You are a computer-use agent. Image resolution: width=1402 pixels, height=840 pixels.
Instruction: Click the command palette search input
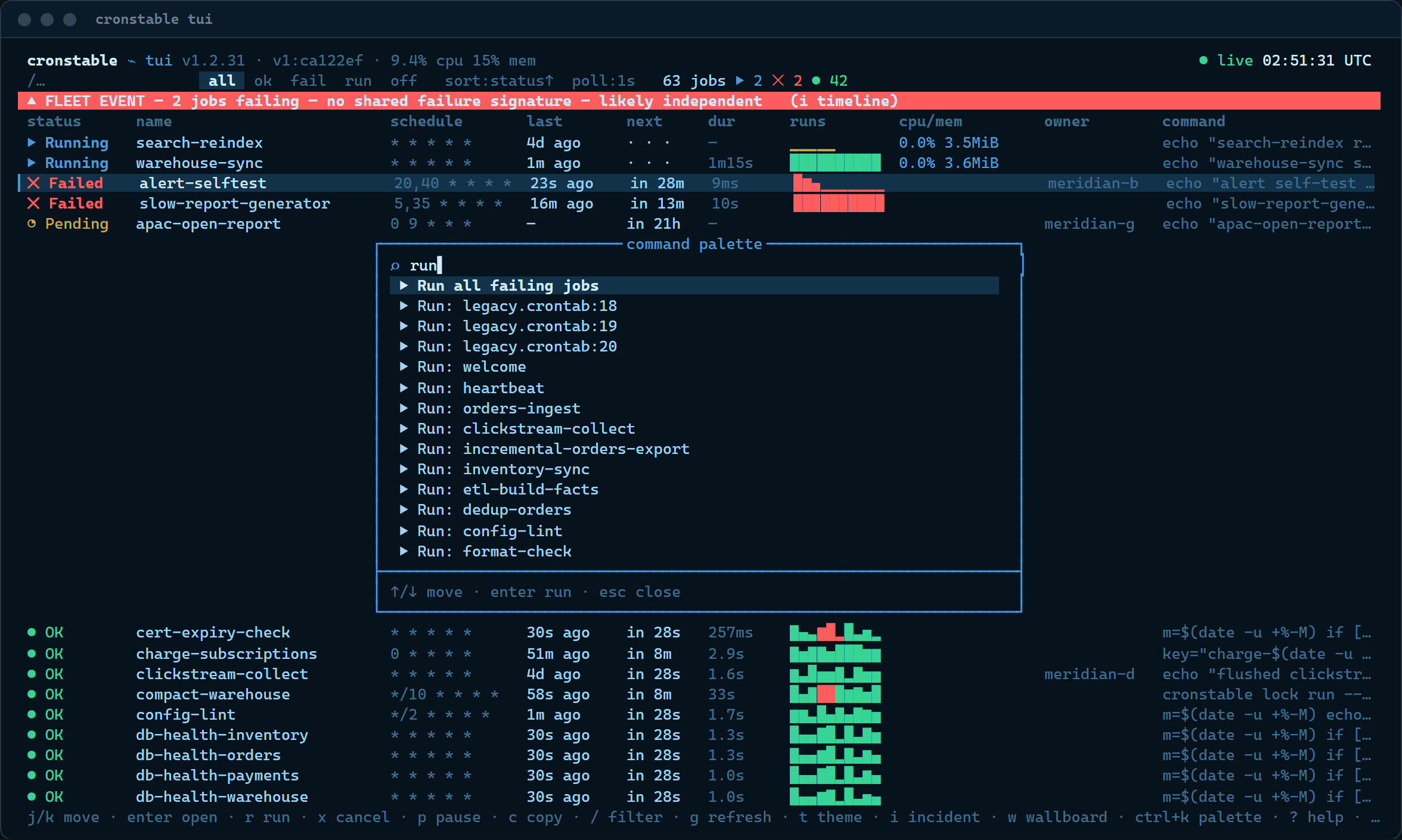[x=694, y=266]
